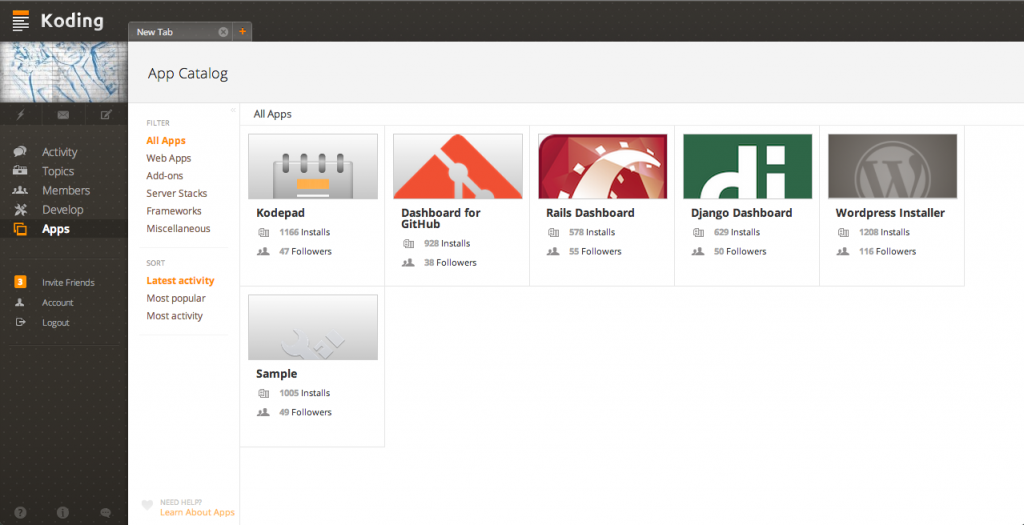Filter by Frameworks
1024x525 pixels.
click(x=174, y=211)
